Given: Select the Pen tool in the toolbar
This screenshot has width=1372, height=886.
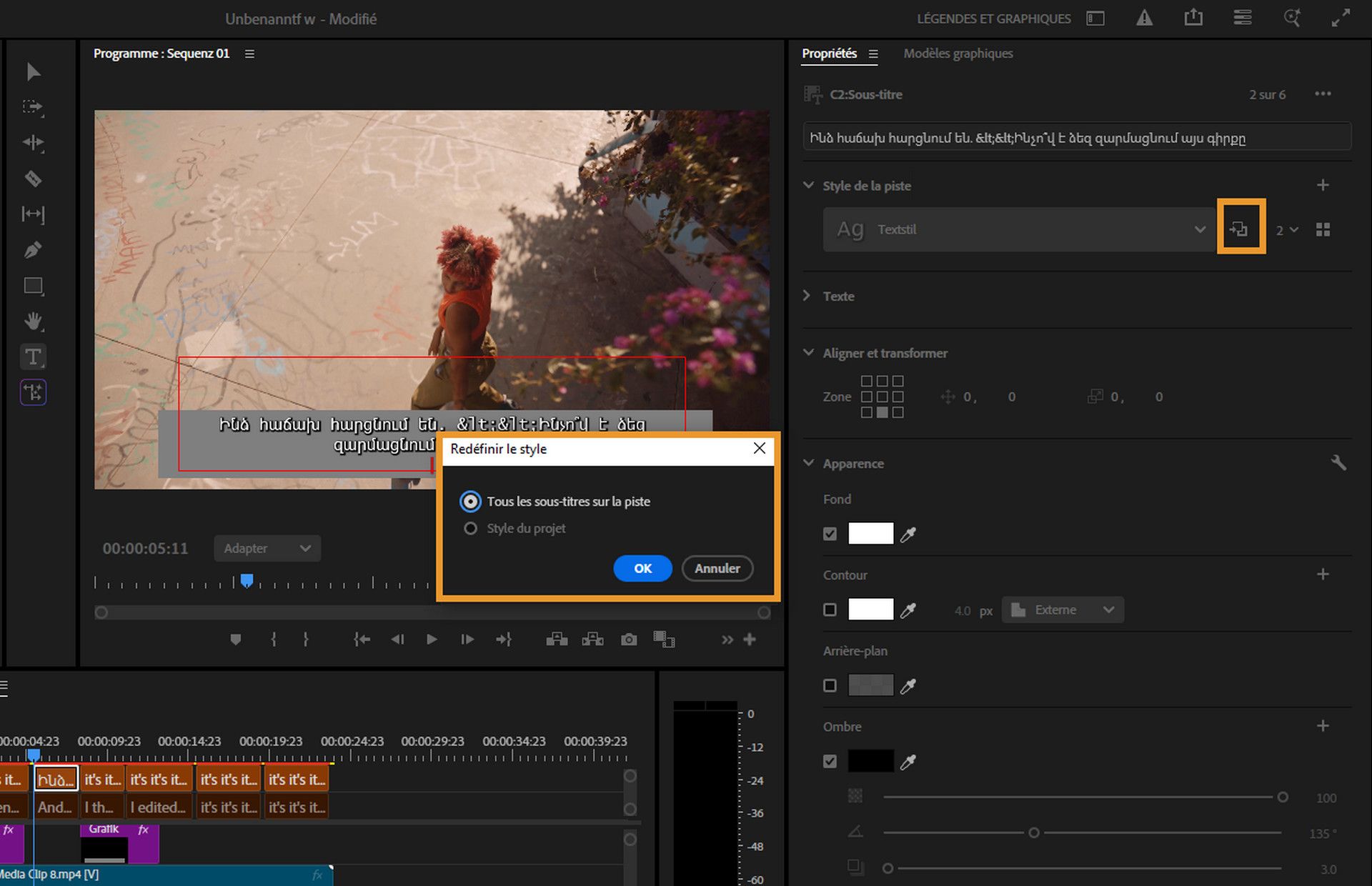Looking at the screenshot, I should pos(33,250).
